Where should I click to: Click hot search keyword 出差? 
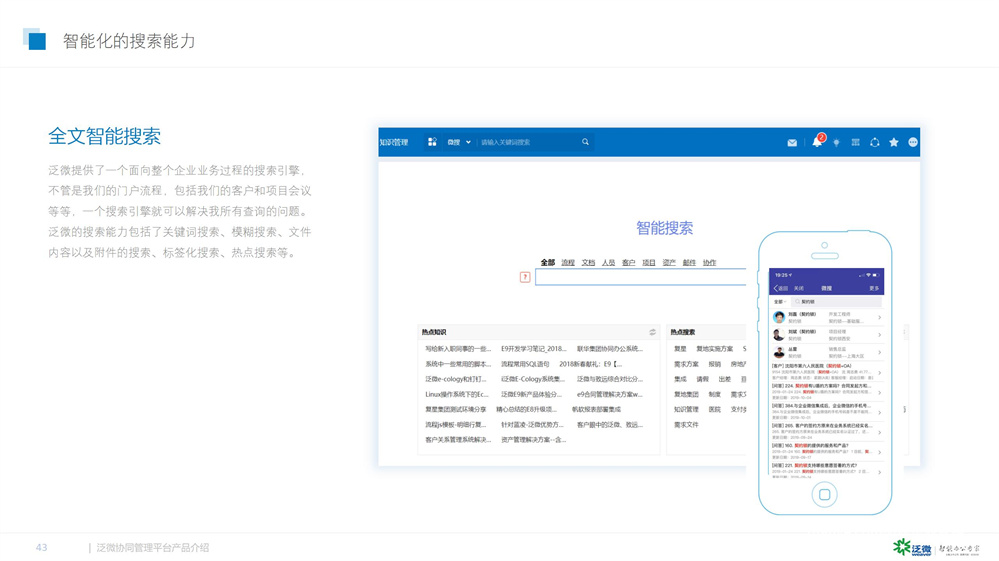tap(724, 379)
